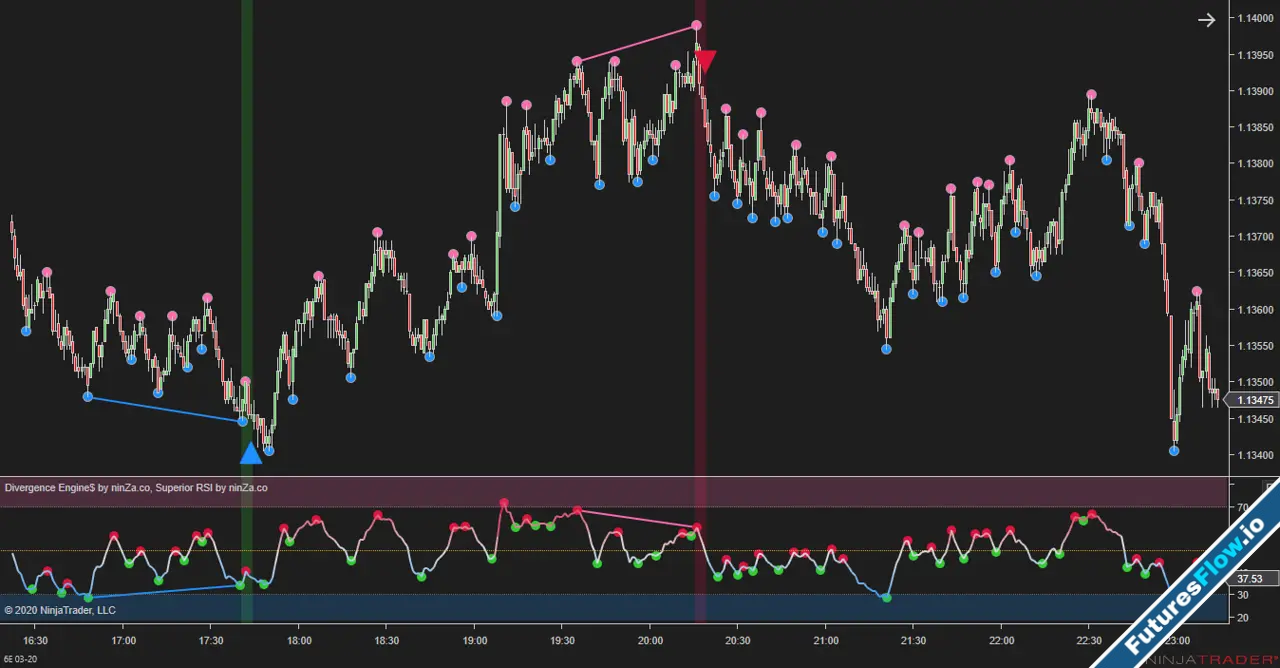The width and height of the screenshot is (1280, 668).
Task: Click the 20:00 time axis label
Action: click(x=650, y=641)
